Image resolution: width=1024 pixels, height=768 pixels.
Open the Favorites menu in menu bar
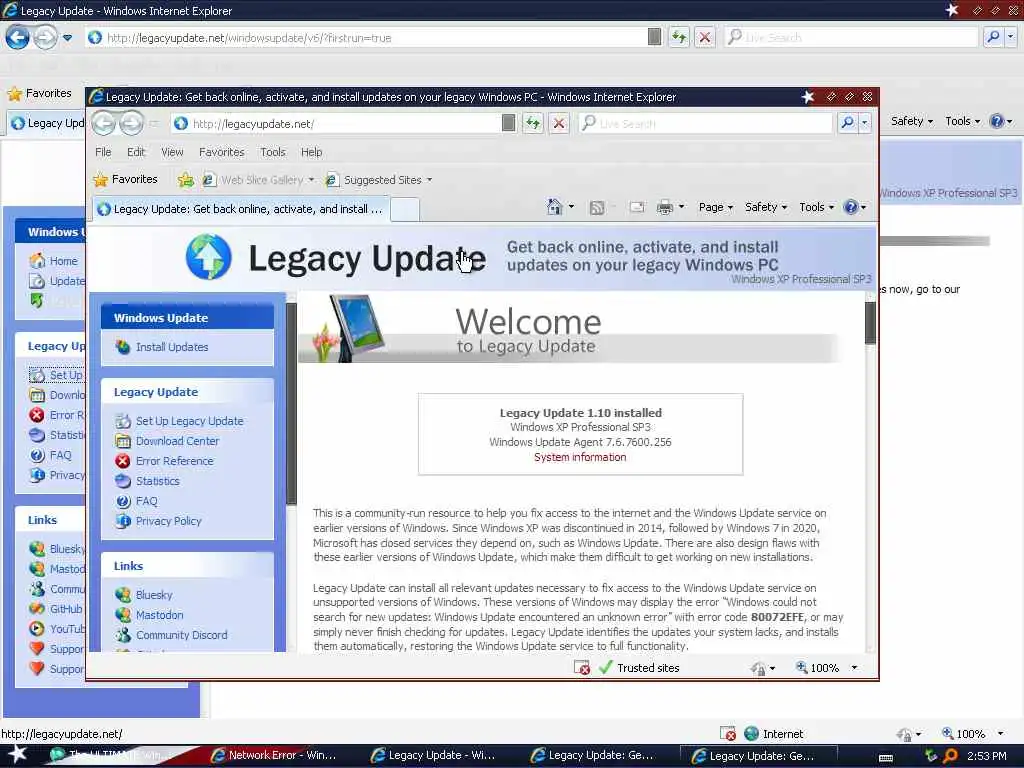click(x=221, y=152)
